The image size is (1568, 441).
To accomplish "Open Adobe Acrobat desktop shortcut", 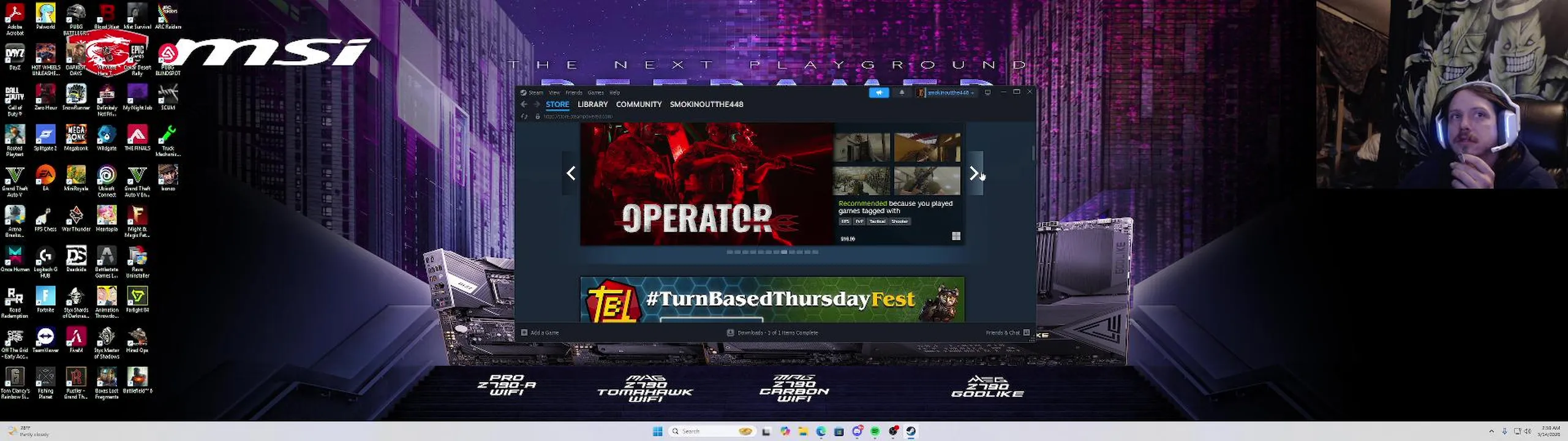I will coord(15,18).
